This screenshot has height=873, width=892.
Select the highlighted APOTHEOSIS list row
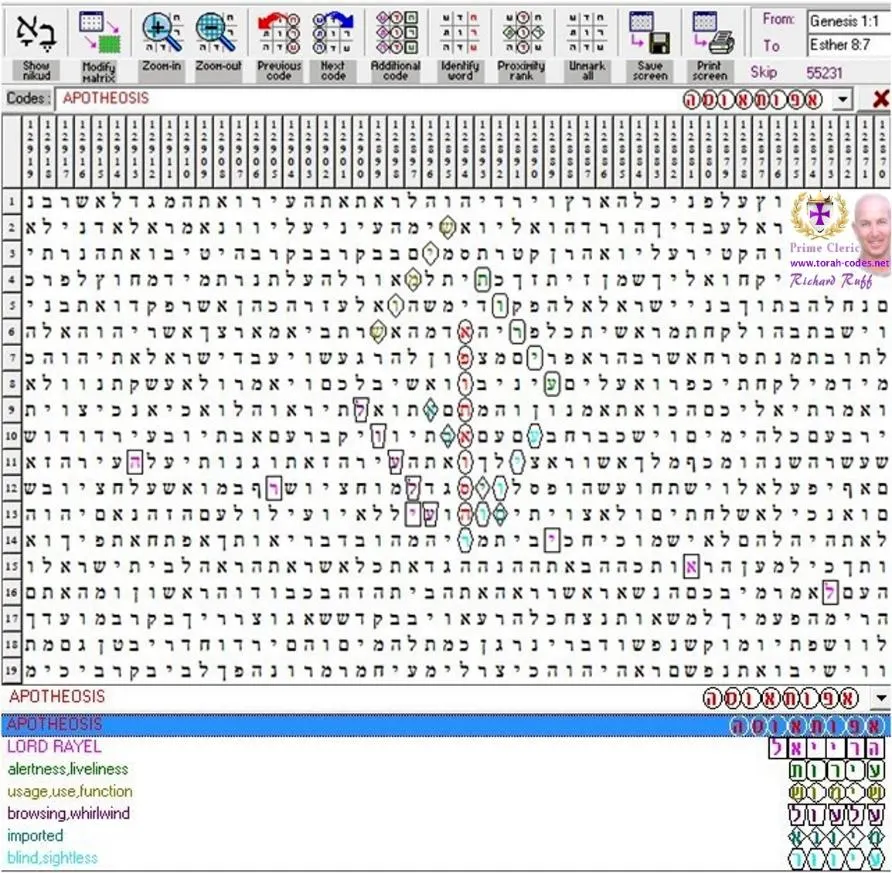445,725
